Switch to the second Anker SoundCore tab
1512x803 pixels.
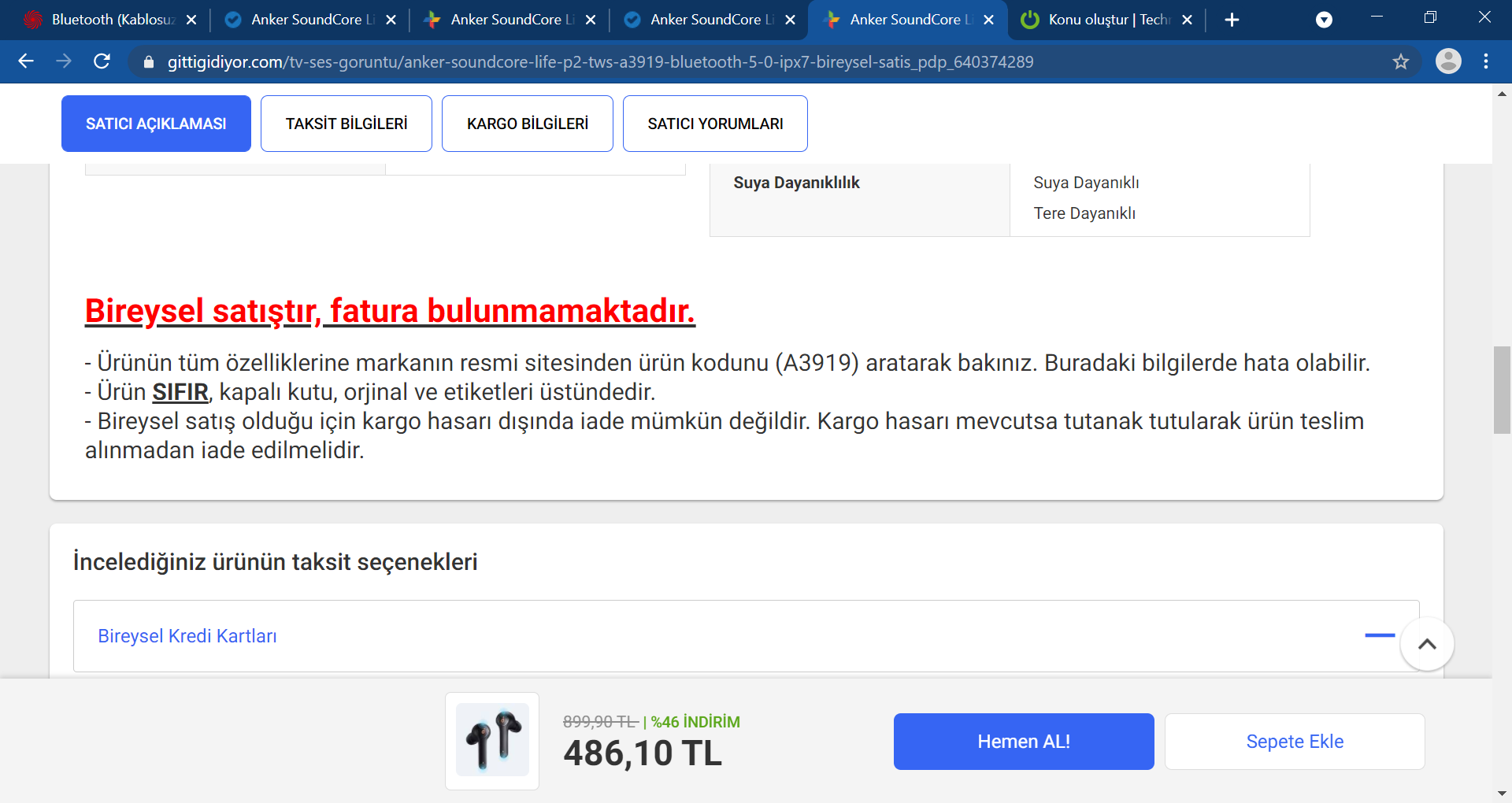(509, 20)
